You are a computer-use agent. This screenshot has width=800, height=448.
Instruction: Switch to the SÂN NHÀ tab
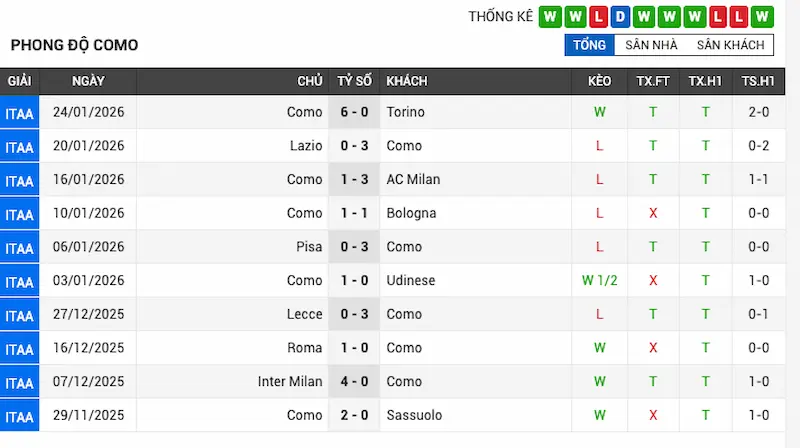point(651,45)
